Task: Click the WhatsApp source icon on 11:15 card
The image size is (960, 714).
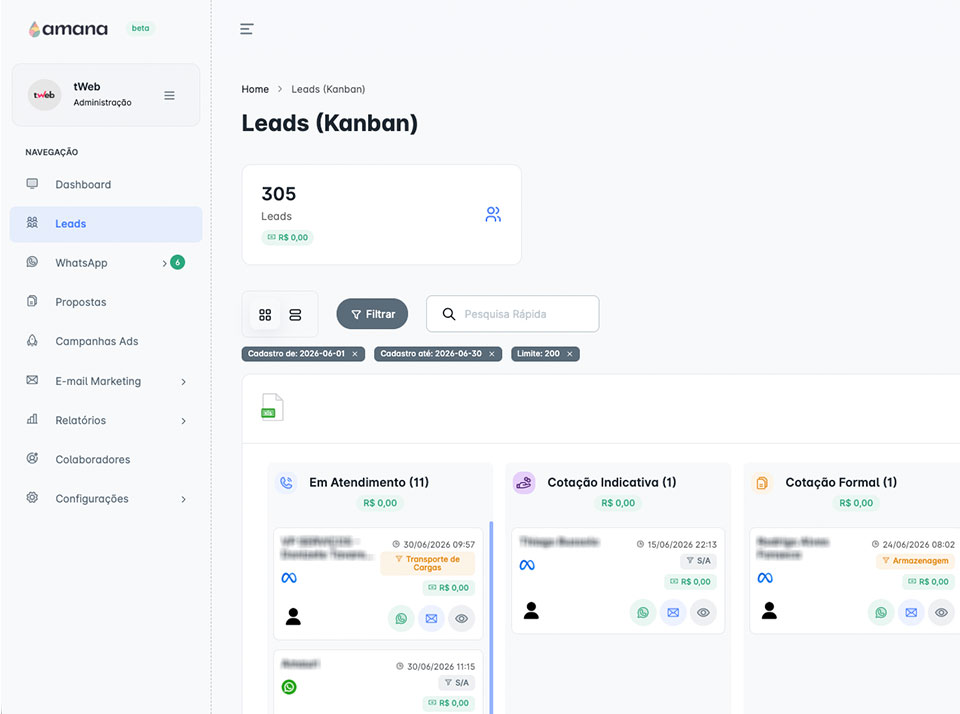Action: [x=289, y=687]
